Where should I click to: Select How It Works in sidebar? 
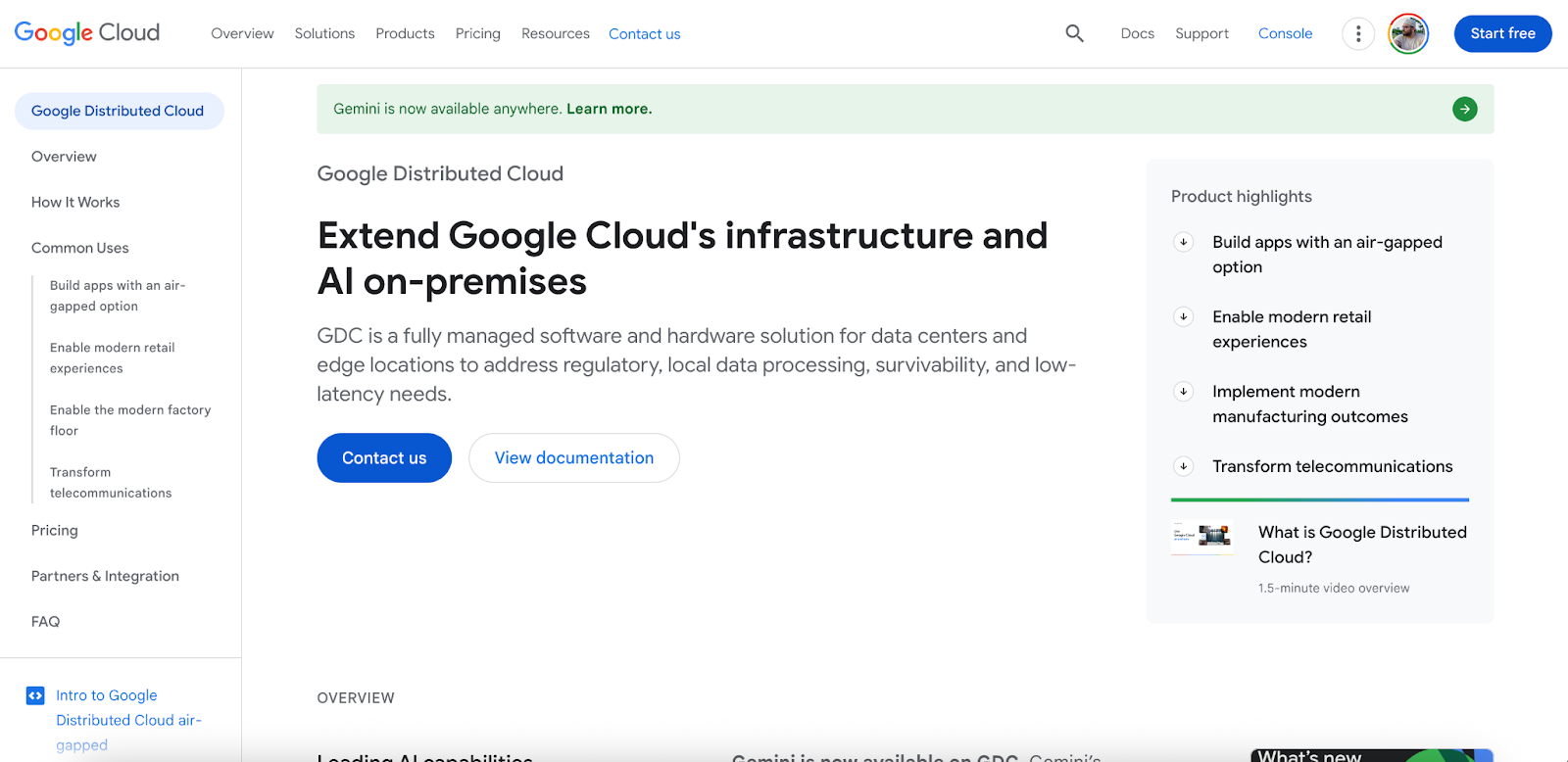click(75, 203)
